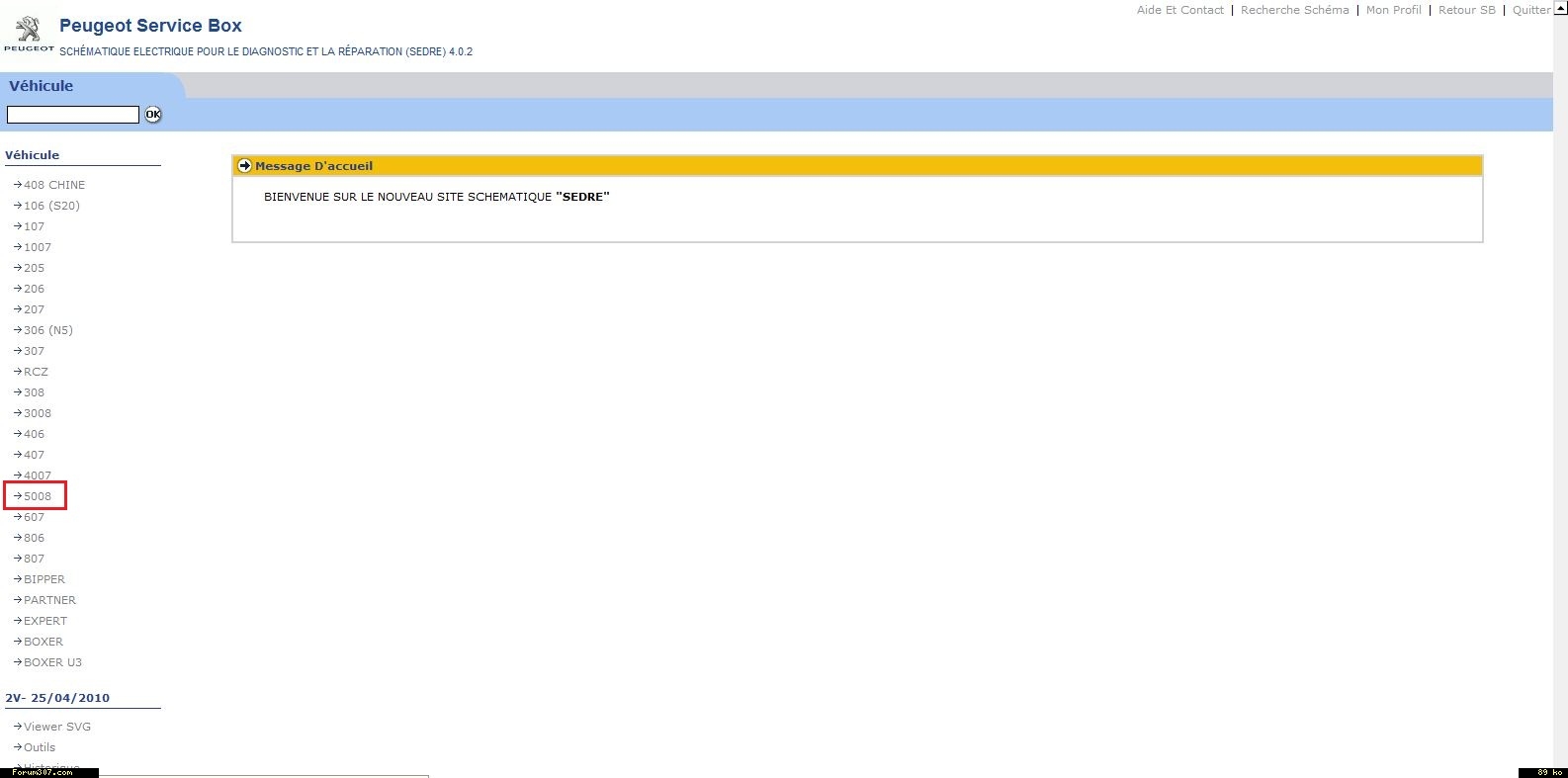Click the Message D'accueil arrow icon
Viewport: 1568px width, 778px height.
point(244,166)
